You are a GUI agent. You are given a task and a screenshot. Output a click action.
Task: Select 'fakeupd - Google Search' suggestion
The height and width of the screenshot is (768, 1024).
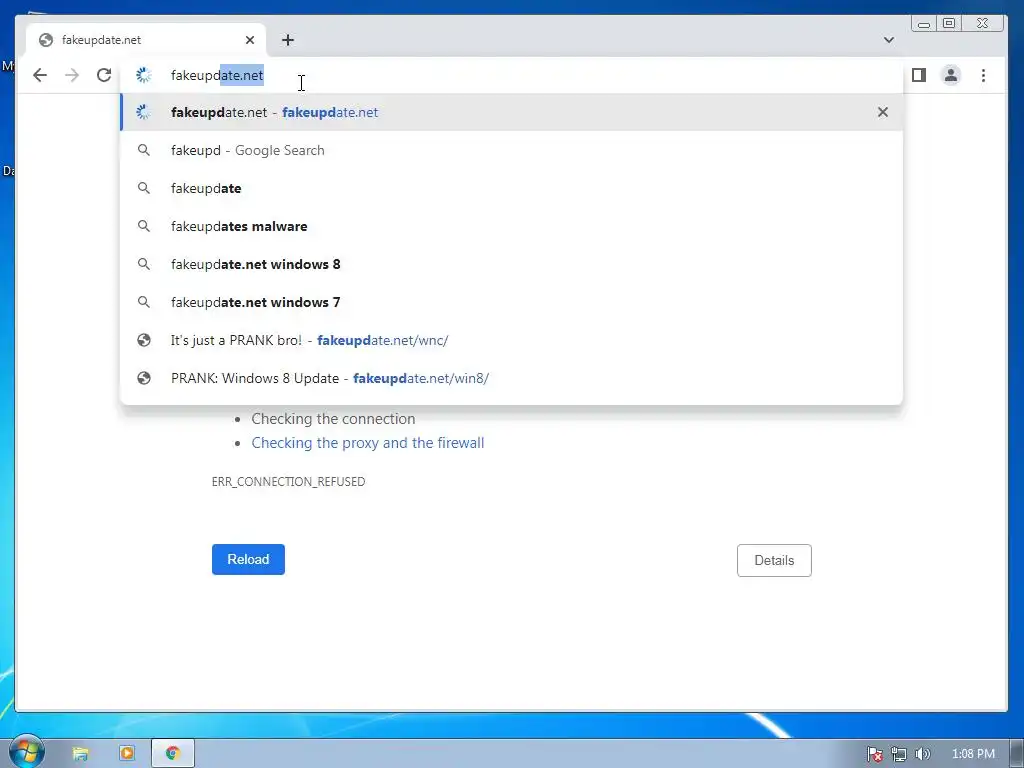[511, 150]
